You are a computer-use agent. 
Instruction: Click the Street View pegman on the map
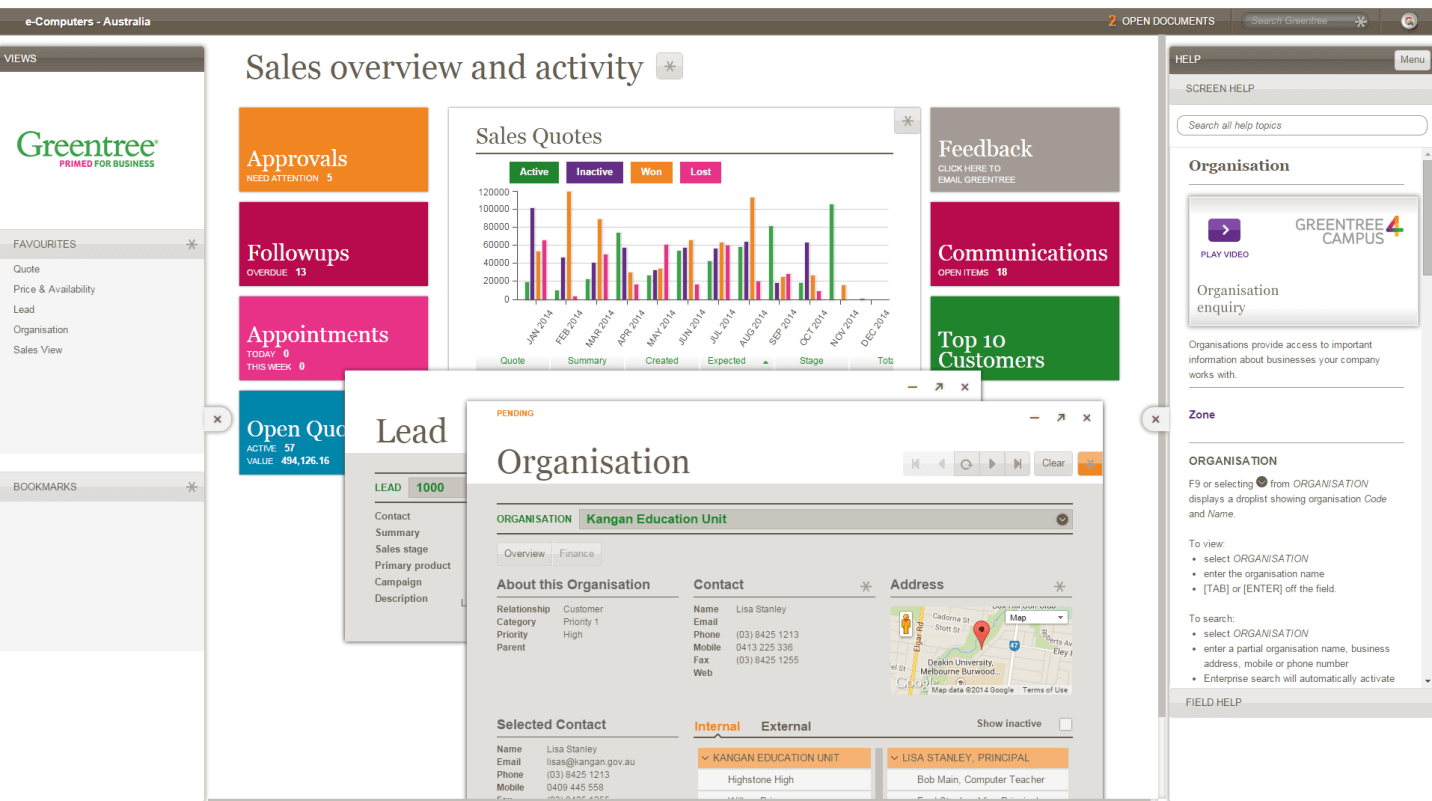(907, 624)
